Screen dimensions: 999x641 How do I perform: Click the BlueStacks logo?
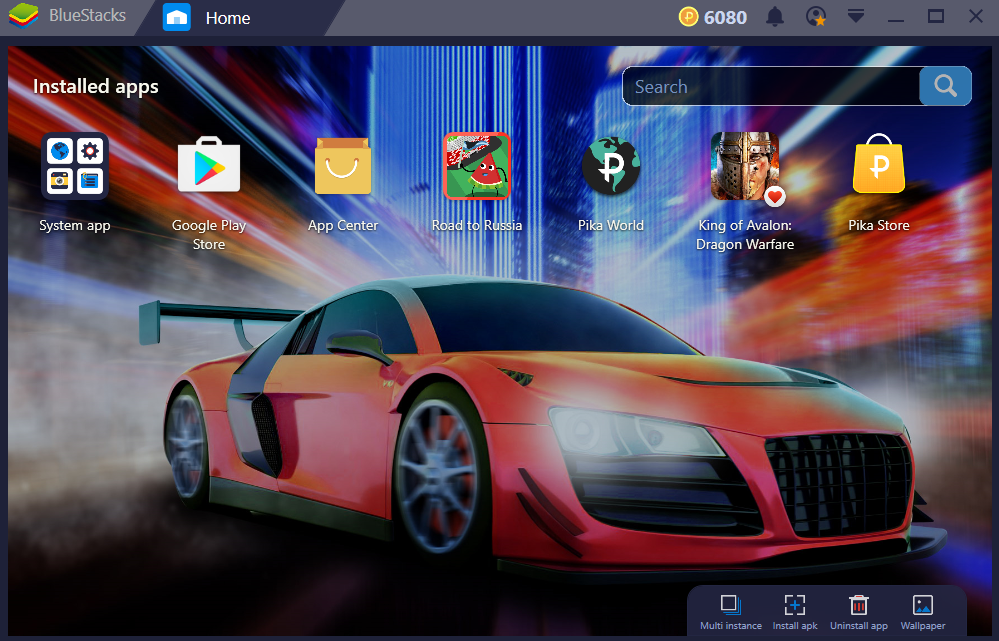[24, 17]
